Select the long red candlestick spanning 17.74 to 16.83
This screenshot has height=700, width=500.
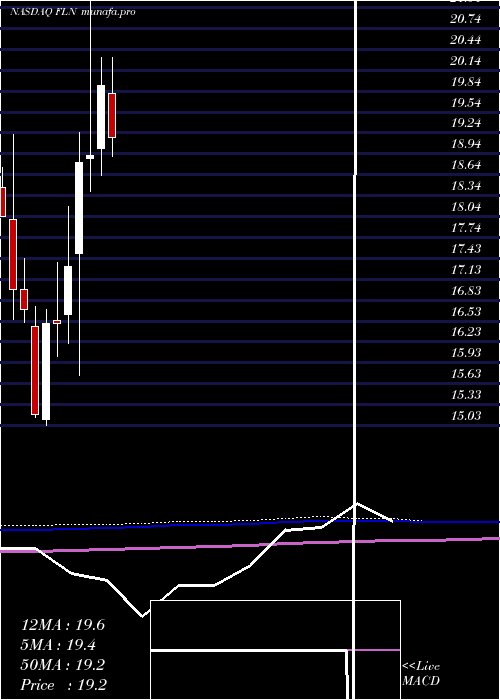coord(13,254)
